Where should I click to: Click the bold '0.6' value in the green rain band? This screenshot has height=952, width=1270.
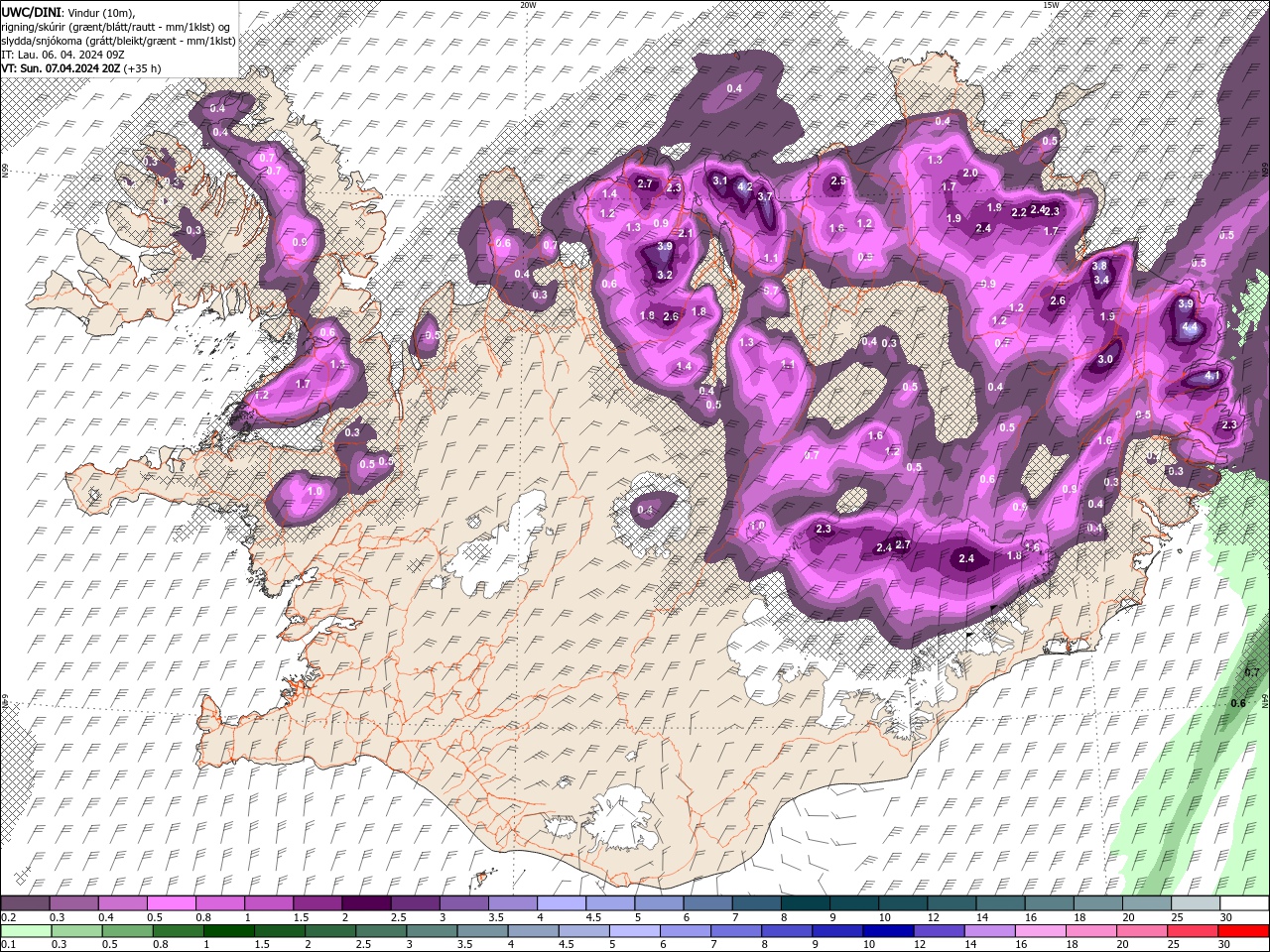(x=1238, y=703)
